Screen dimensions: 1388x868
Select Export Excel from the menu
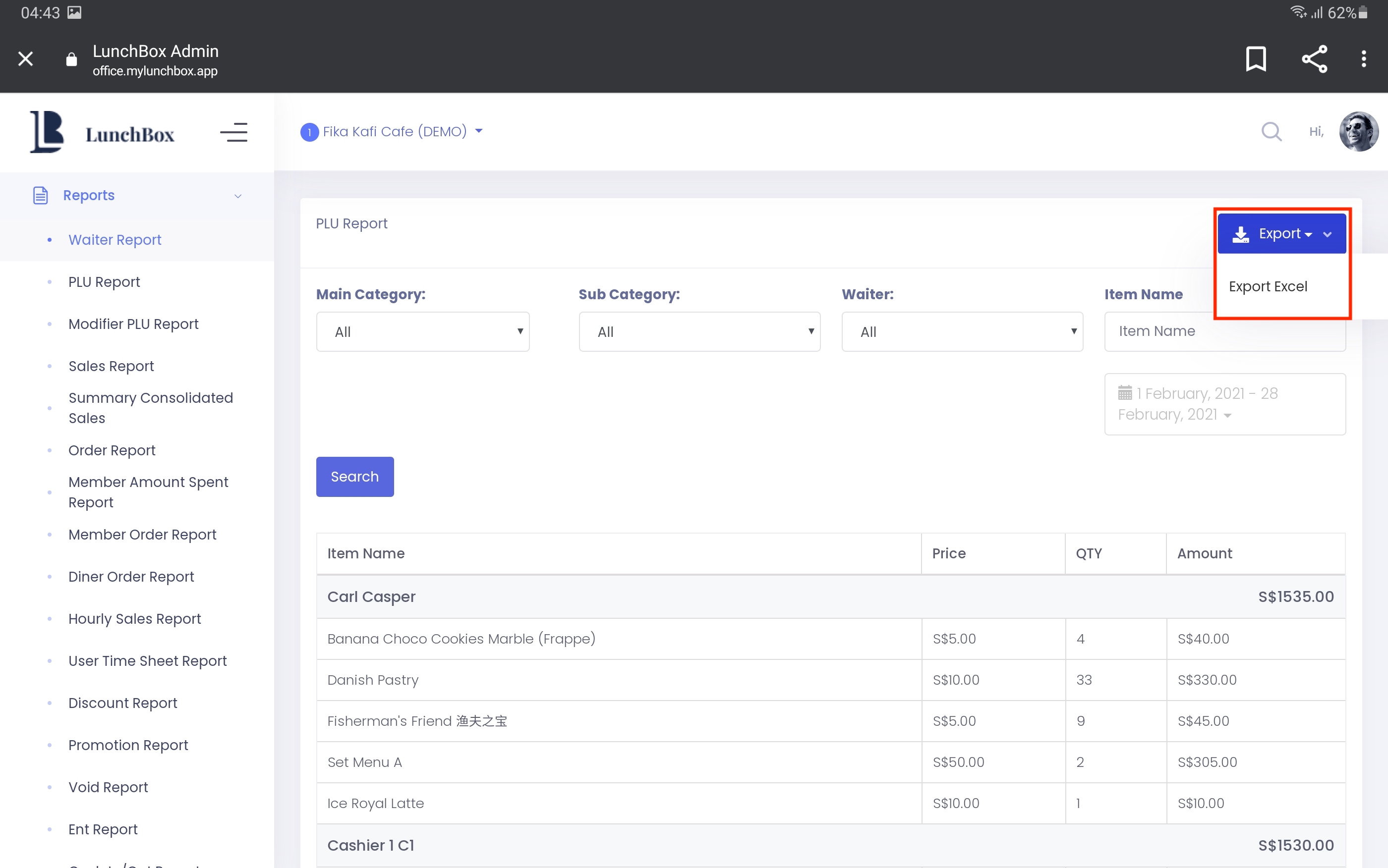[1268, 286]
